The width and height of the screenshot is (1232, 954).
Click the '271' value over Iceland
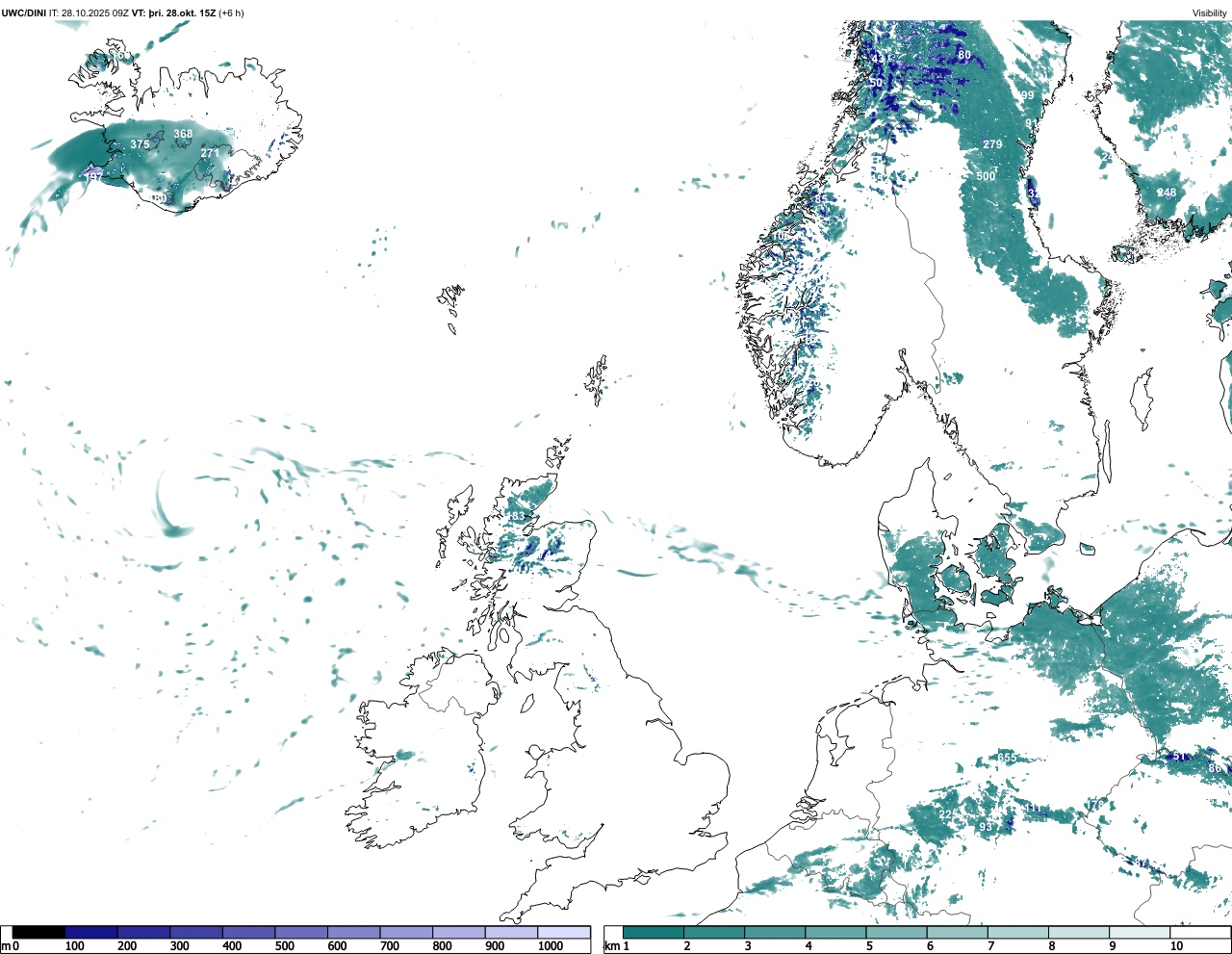(x=210, y=153)
